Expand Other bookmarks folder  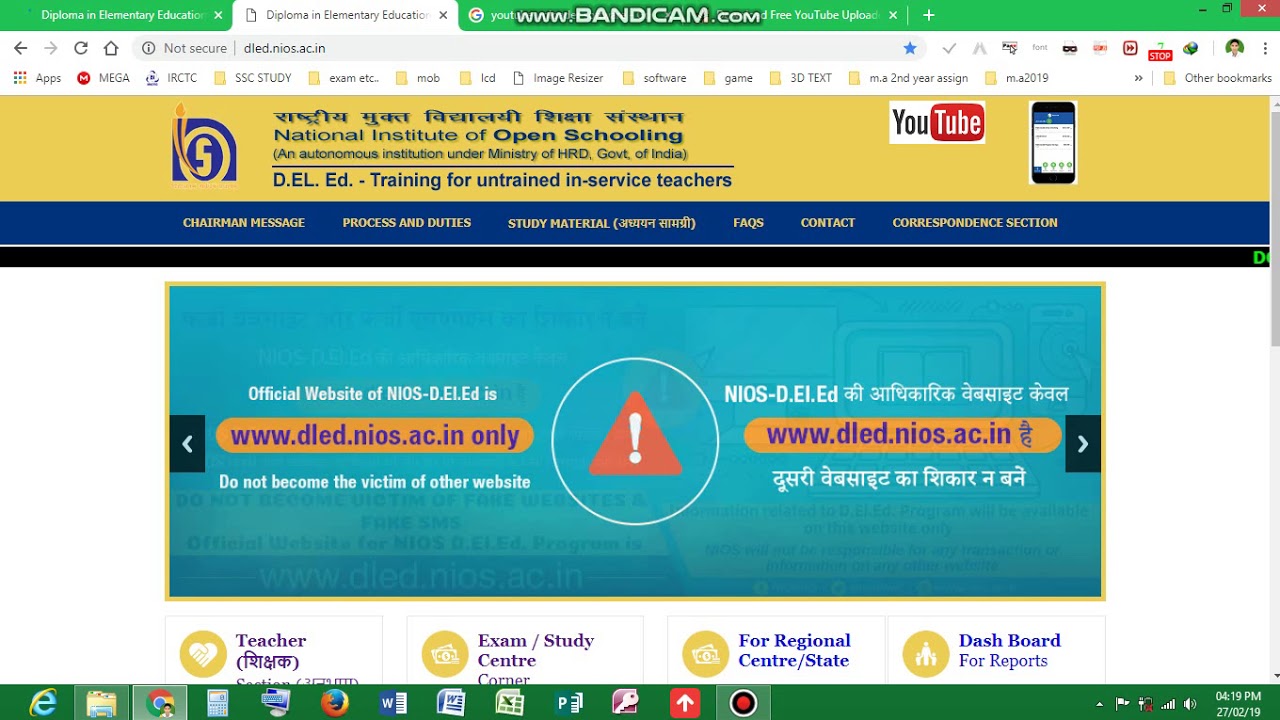(x=1217, y=77)
